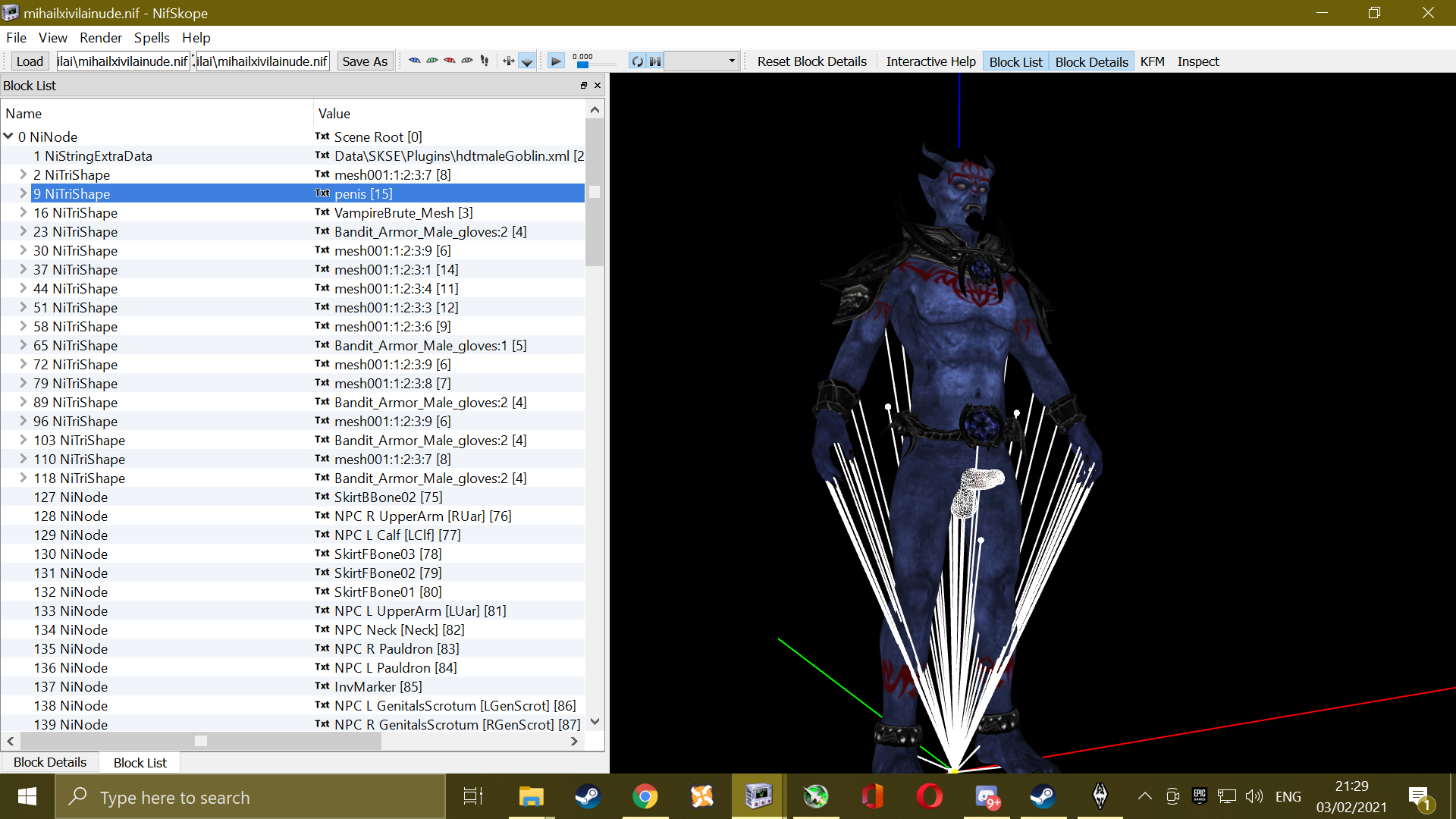This screenshot has height=819, width=1456.
Task: Collapse the 0 NiNode Scene Root
Action: [8, 136]
